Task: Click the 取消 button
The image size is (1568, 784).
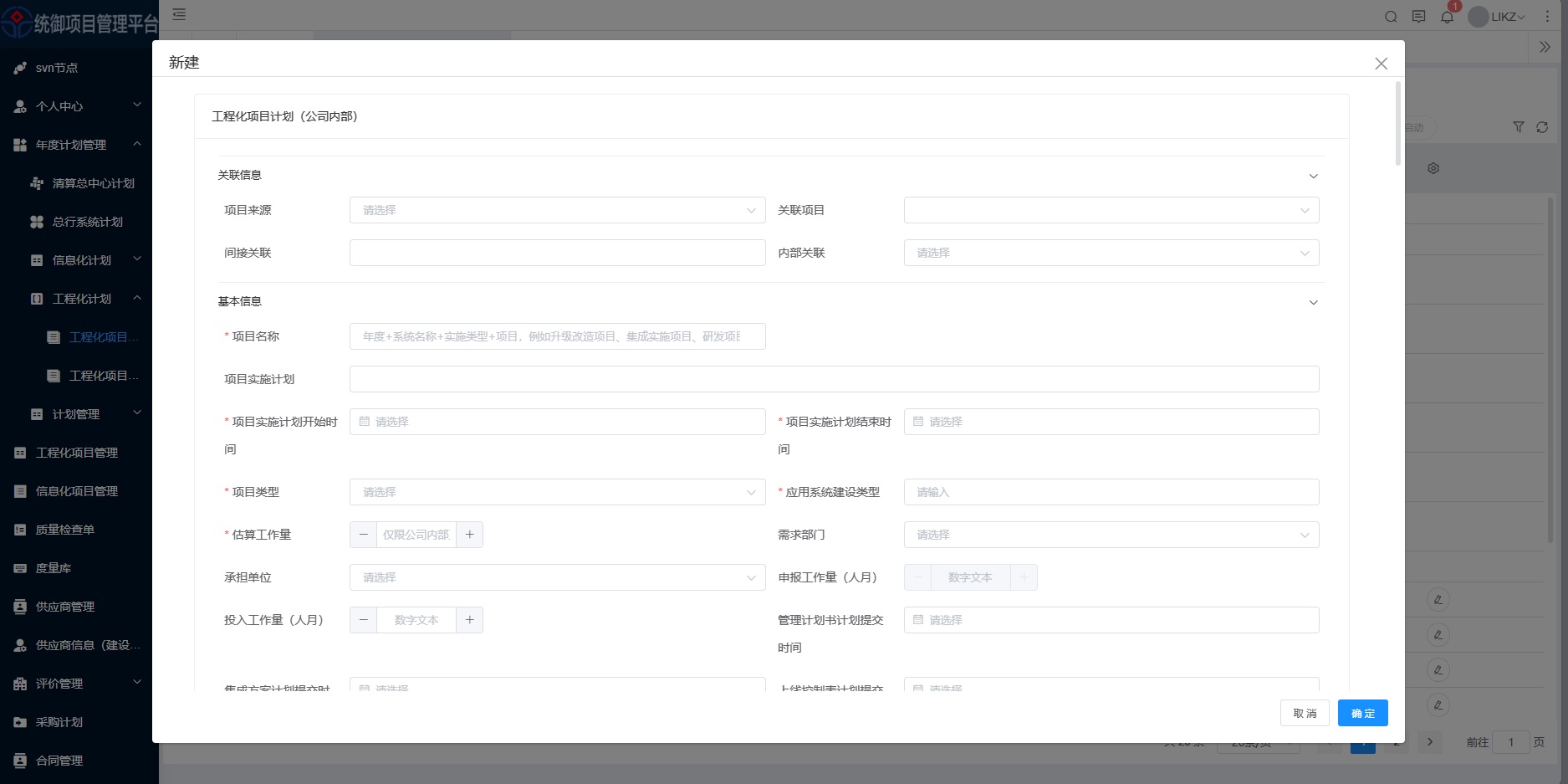Action: 1305,713
